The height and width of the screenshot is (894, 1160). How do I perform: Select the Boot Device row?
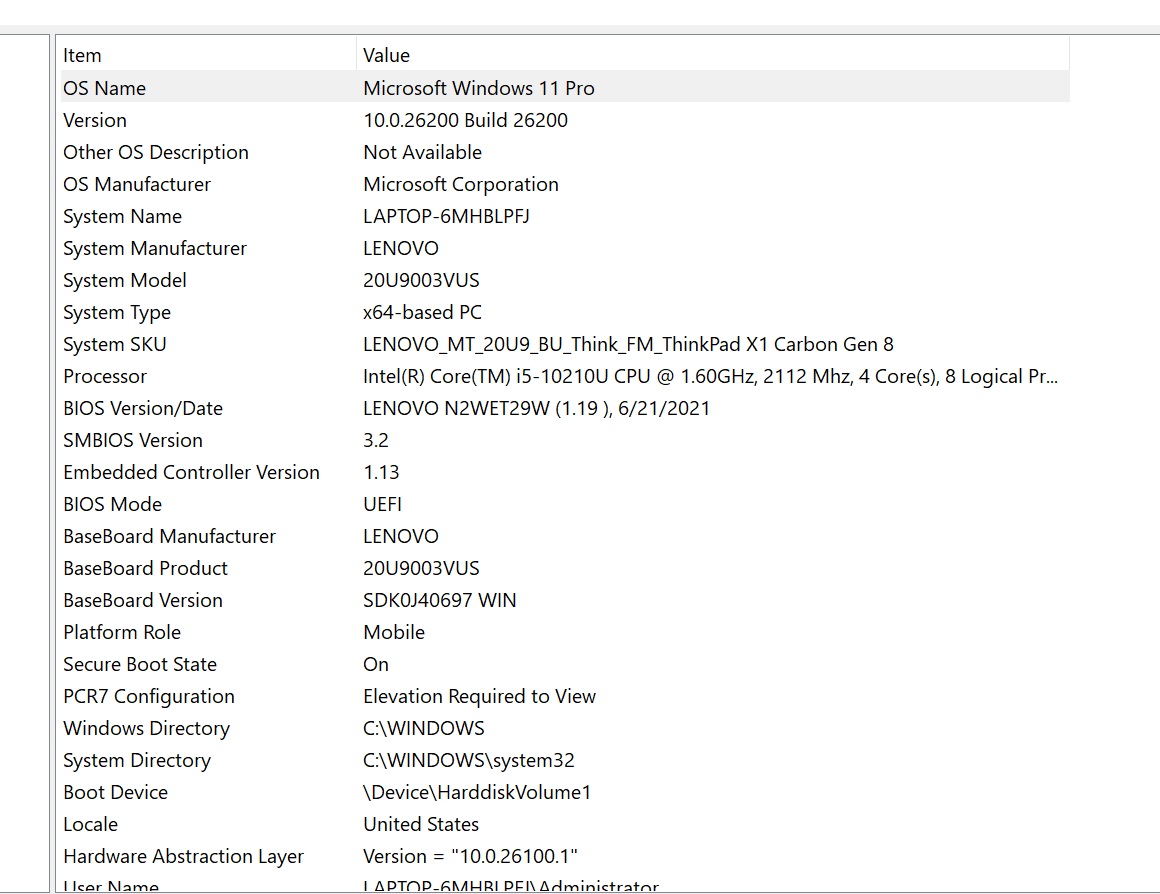click(x=564, y=792)
